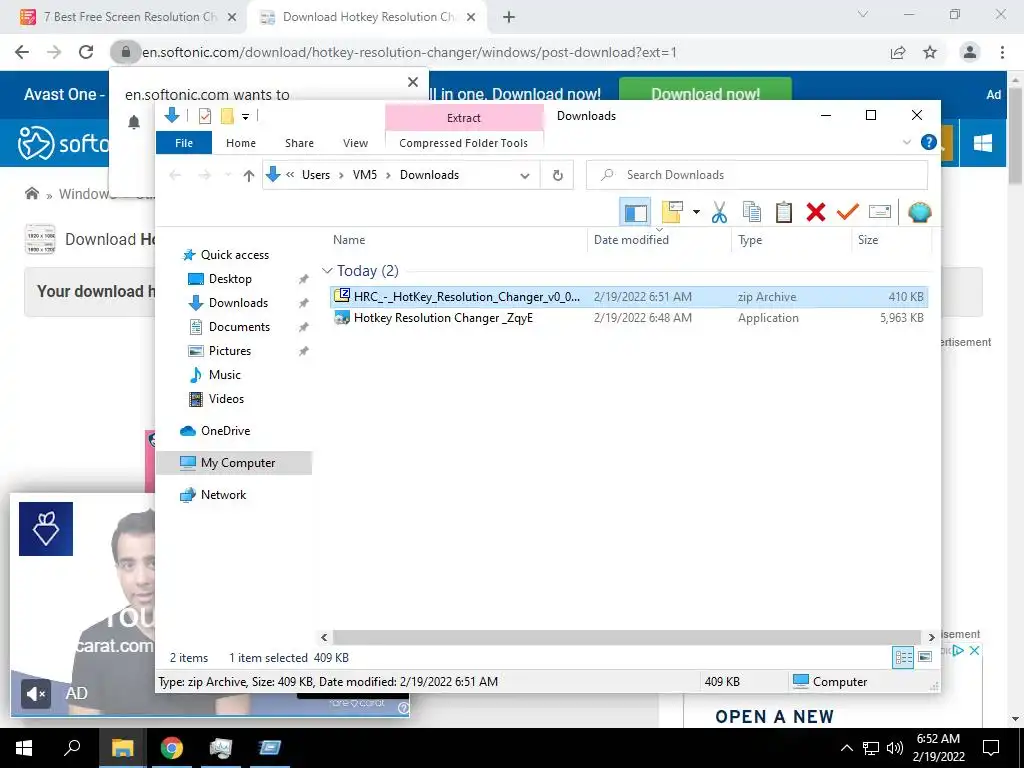
Task: Select Quick access in navigation pane
Action: pos(234,255)
